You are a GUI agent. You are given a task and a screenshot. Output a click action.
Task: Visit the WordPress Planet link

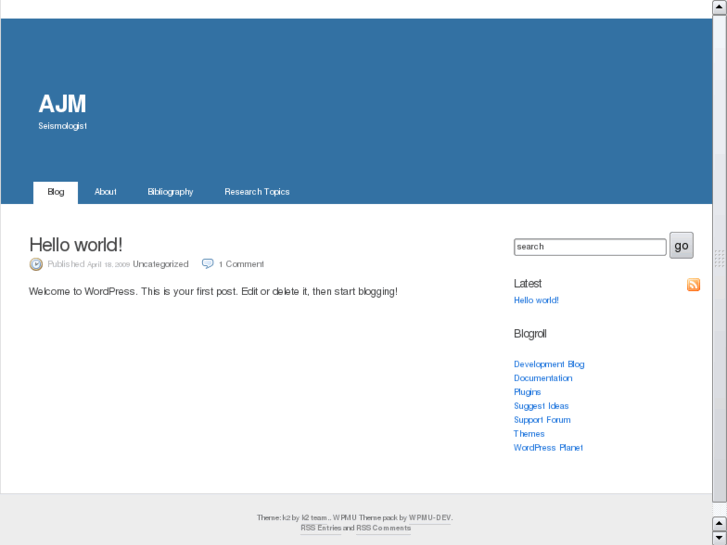coord(548,448)
